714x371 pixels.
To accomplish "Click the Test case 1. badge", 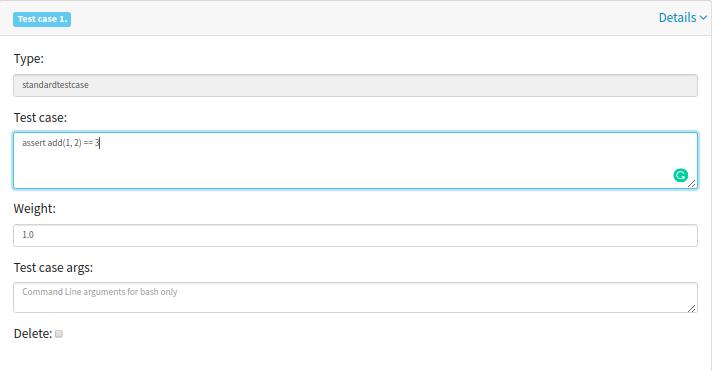I will point(42,19).
